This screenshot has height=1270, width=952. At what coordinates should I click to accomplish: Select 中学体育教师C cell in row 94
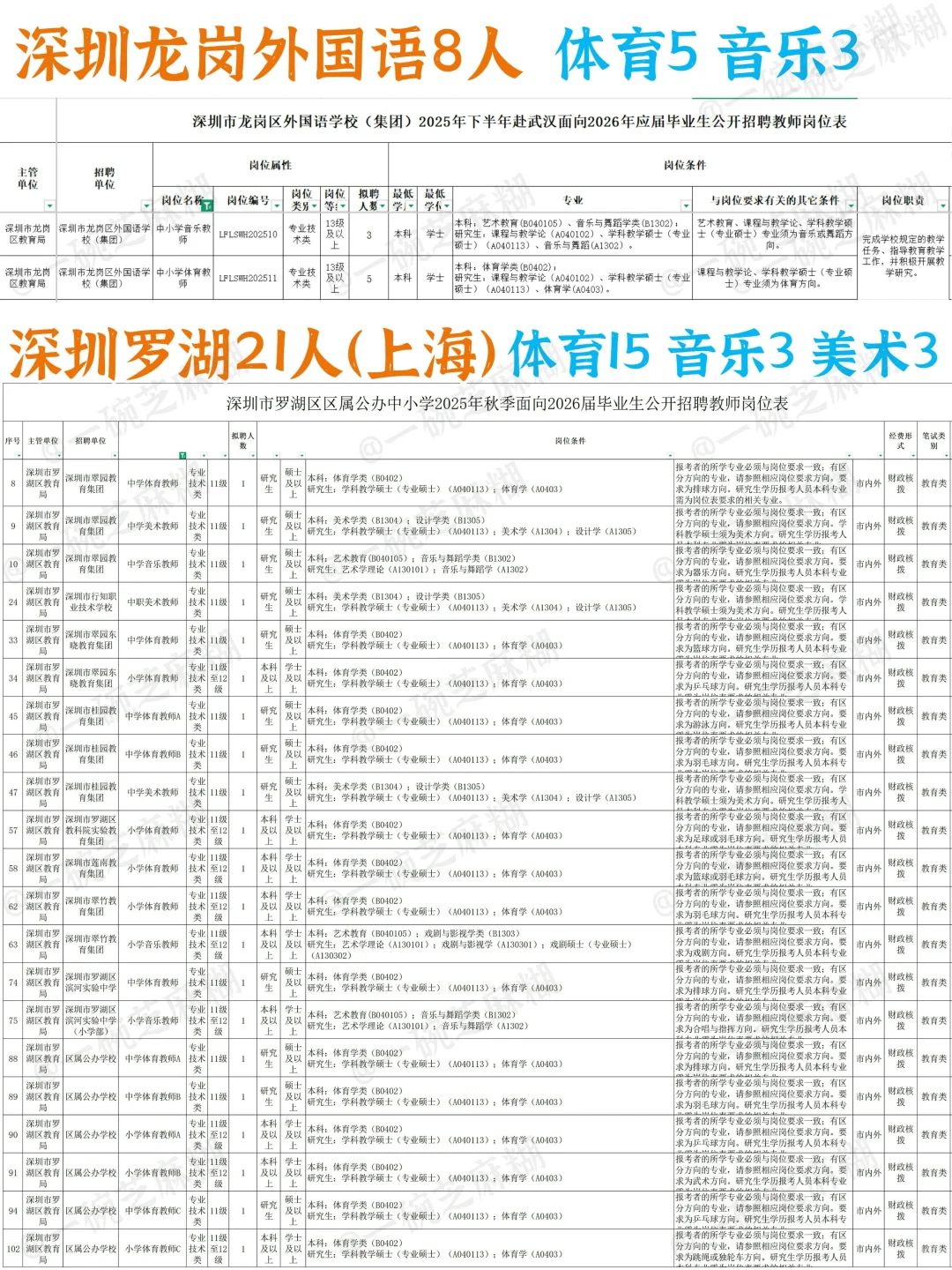152,1211
